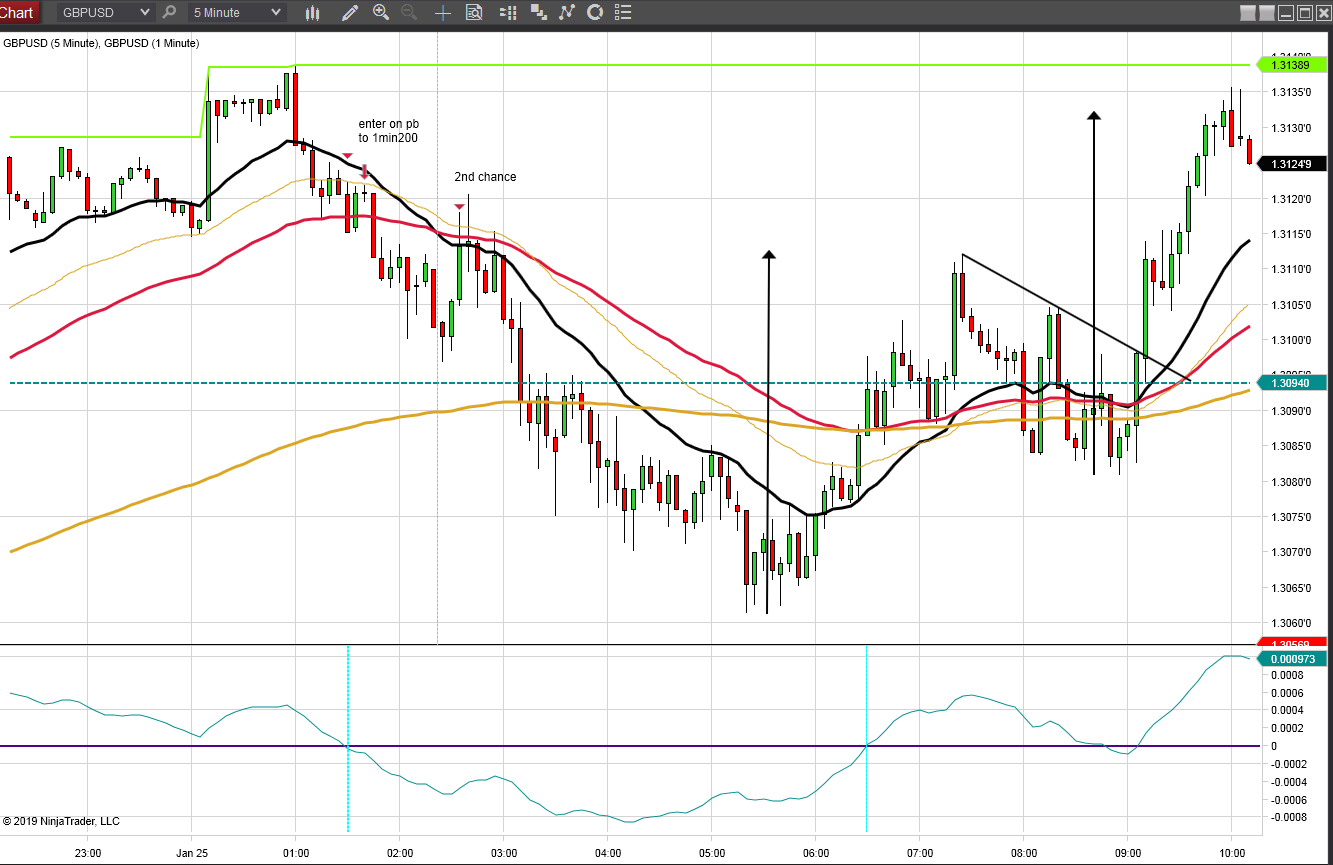Click the 03:00 time axis label

(x=503, y=853)
